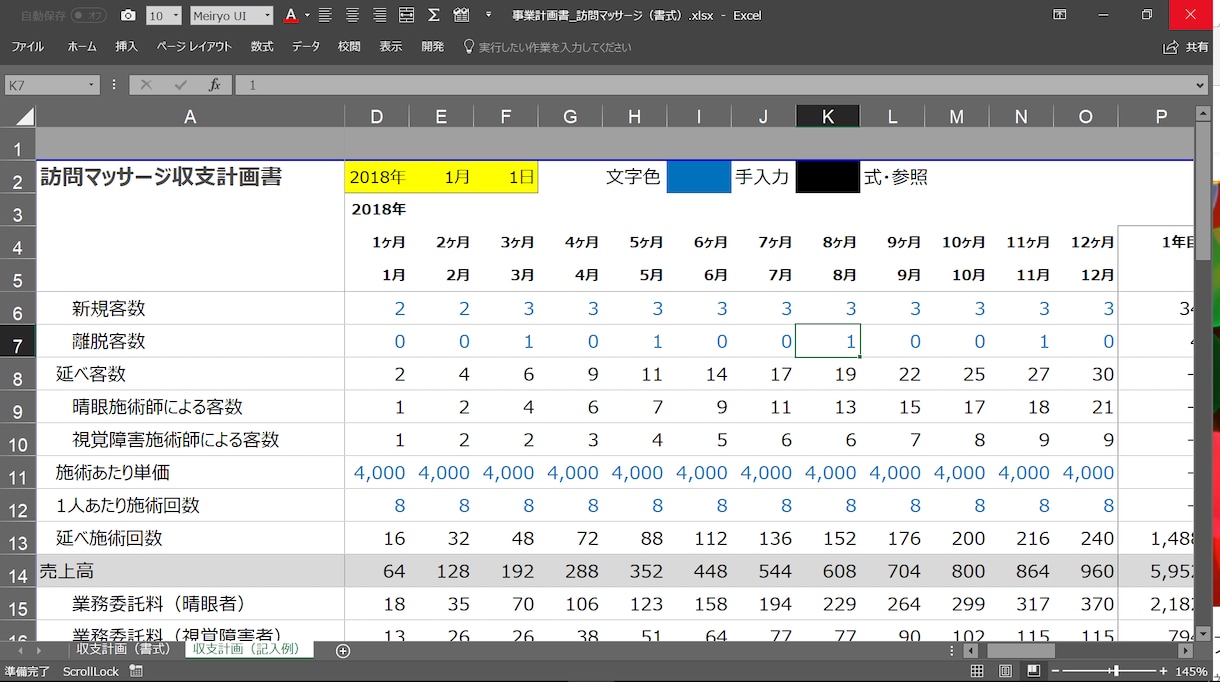The height and width of the screenshot is (682, 1220).
Task: Click the macro recording icon in the status bar
Action: (x=136, y=671)
